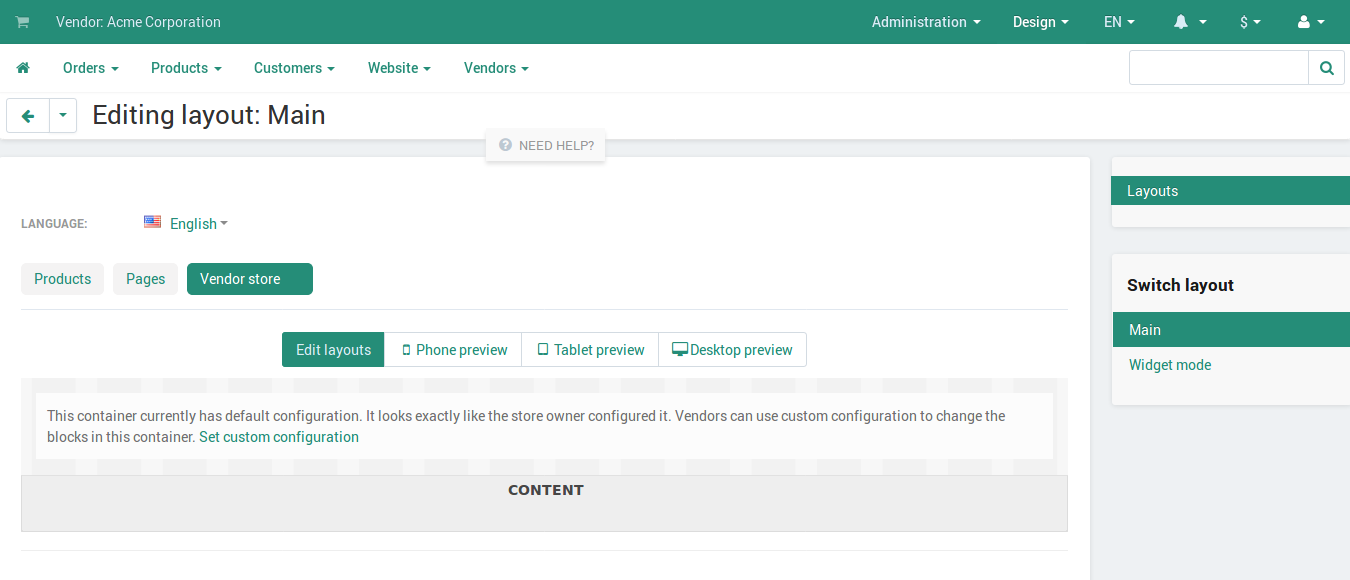Viewport: 1350px width, 580px height.
Task: Click the CONTENT container block
Action: coord(544,503)
